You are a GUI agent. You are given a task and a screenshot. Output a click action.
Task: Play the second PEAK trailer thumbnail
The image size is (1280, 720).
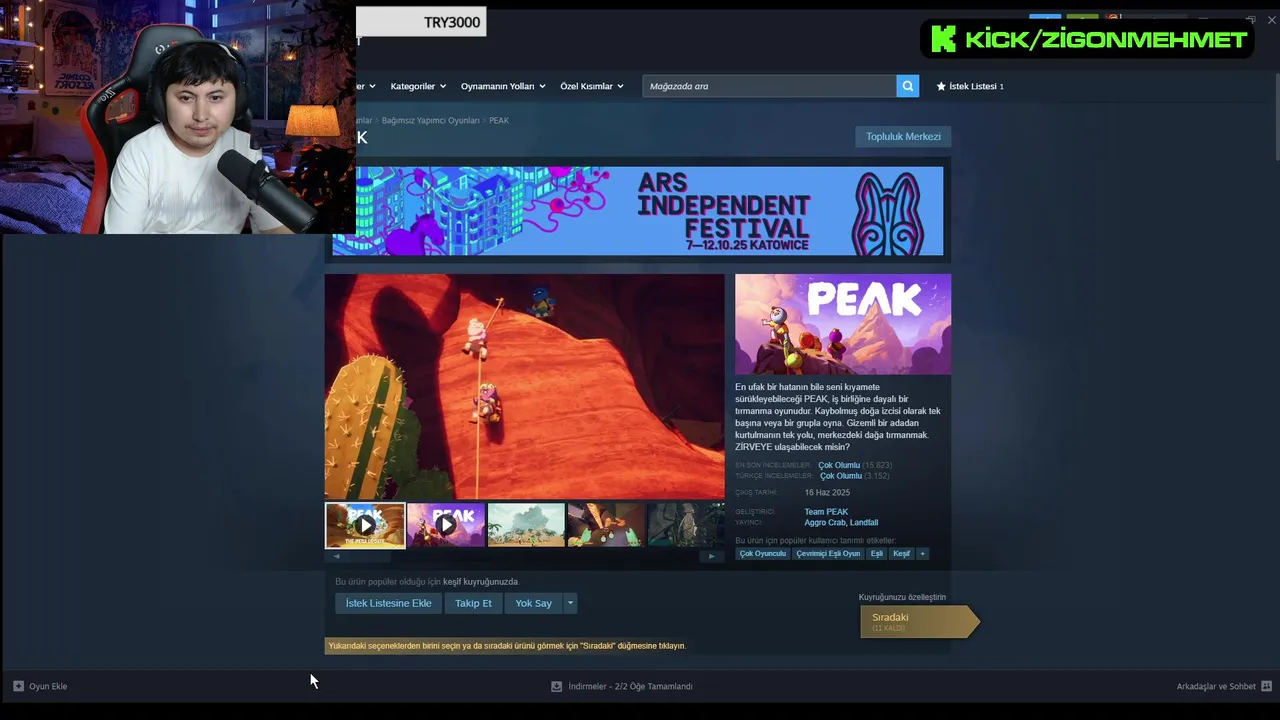coord(446,525)
